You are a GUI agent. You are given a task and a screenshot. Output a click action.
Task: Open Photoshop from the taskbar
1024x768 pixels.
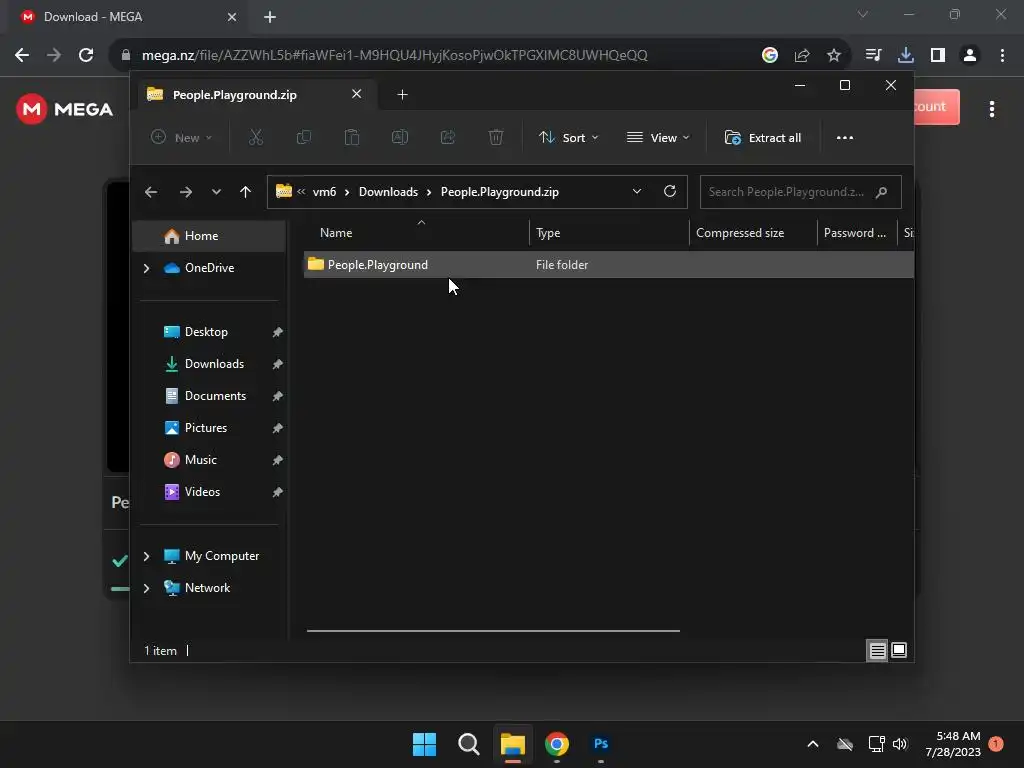click(601, 743)
